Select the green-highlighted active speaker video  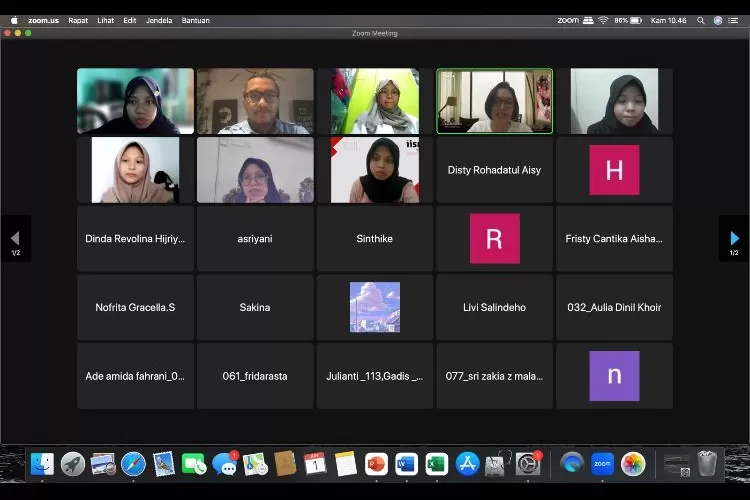(x=494, y=101)
